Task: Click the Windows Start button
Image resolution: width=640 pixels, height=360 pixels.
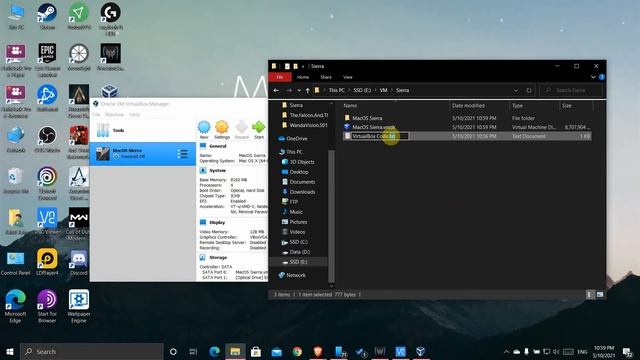Action: tap(10, 351)
